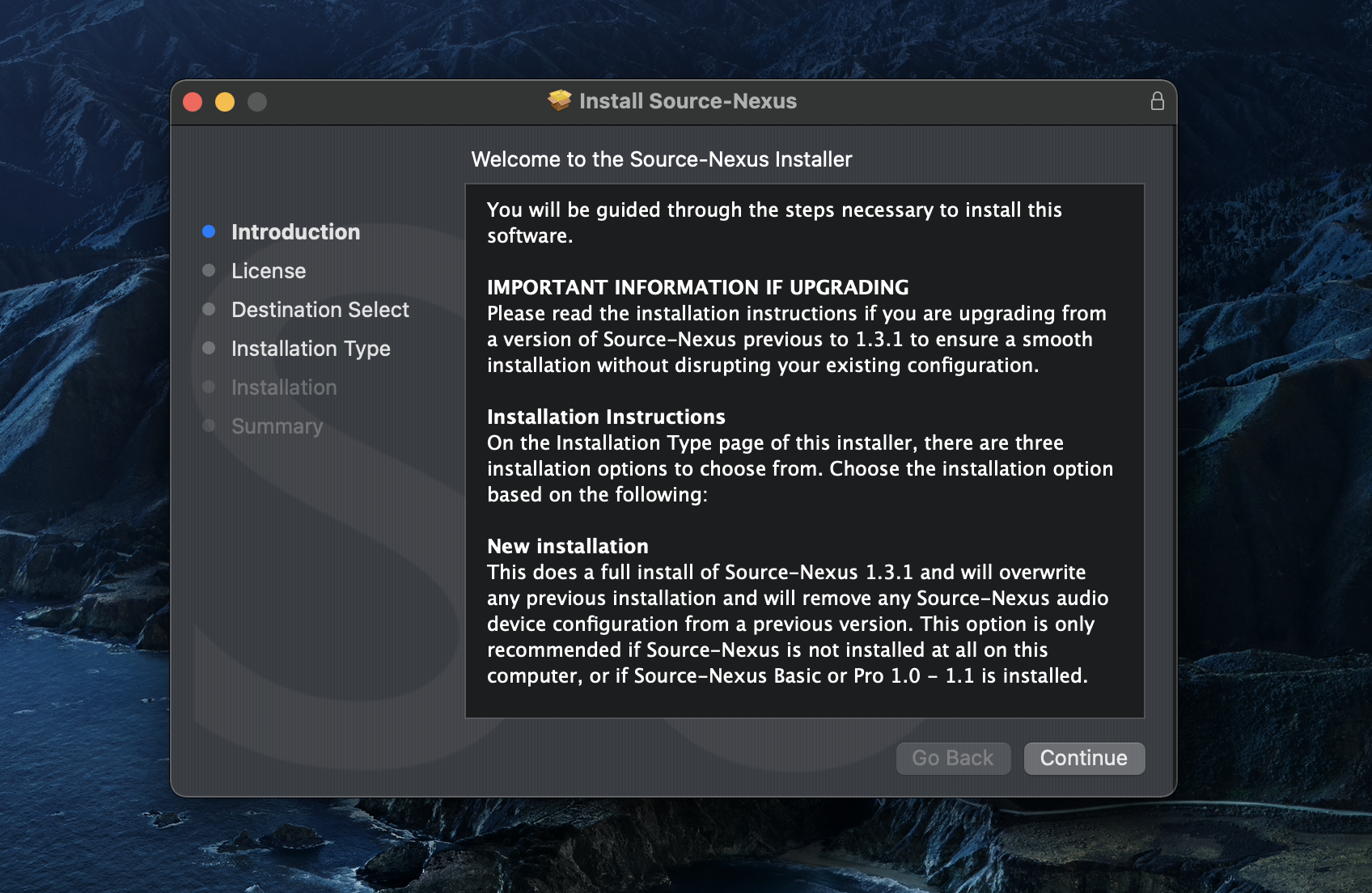Viewport: 1372px width, 893px height.
Task: Click the "Installation Instructions" heading text
Action: (x=606, y=417)
